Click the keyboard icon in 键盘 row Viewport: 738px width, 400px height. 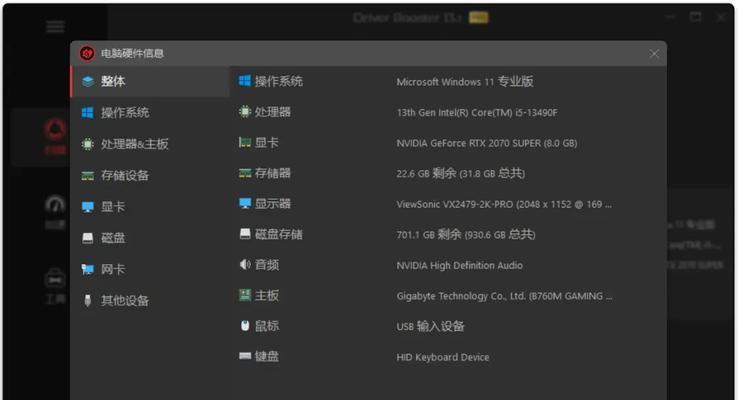click(x=245, y=356)
